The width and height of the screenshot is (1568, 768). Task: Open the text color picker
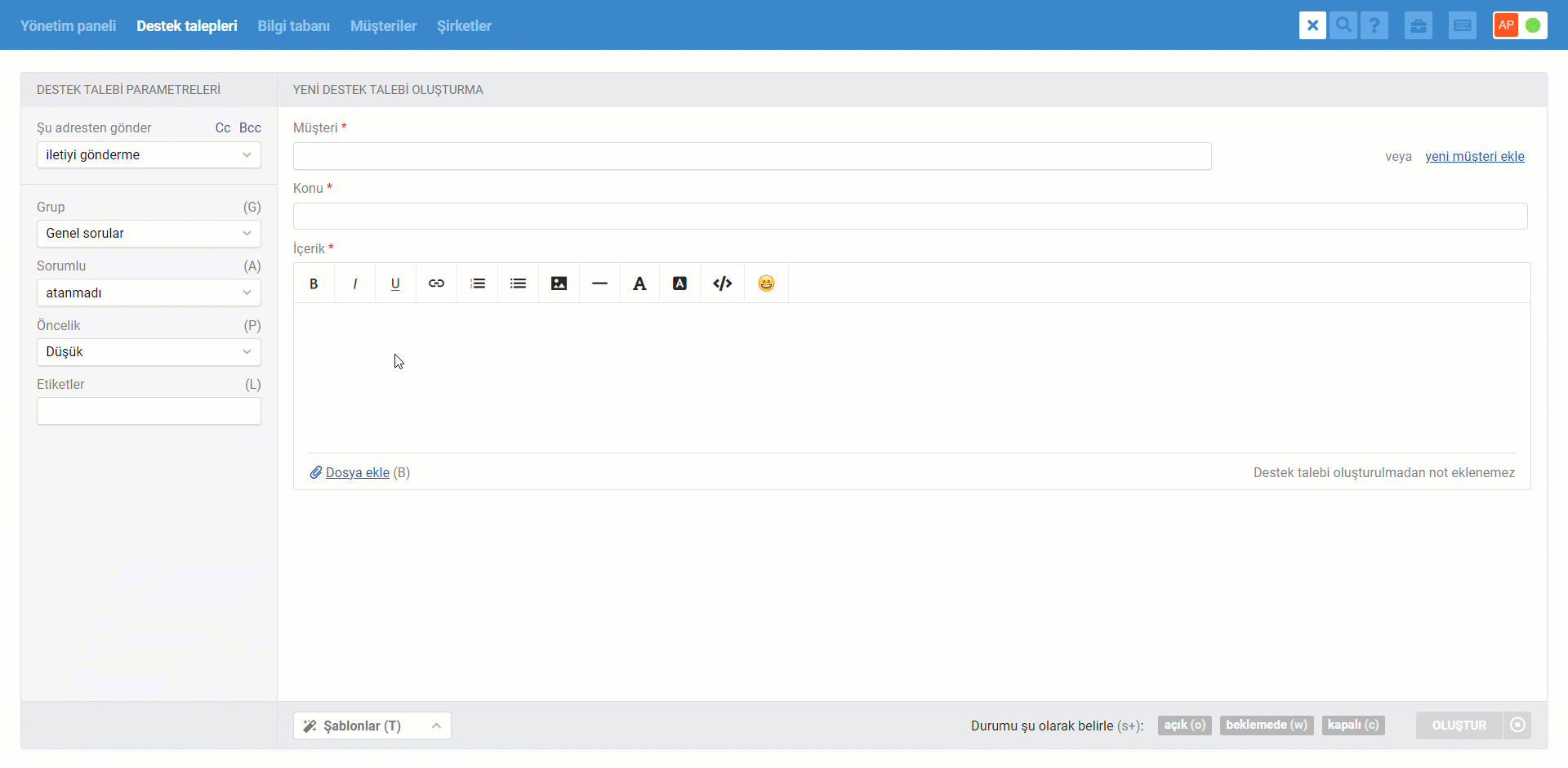639,284
